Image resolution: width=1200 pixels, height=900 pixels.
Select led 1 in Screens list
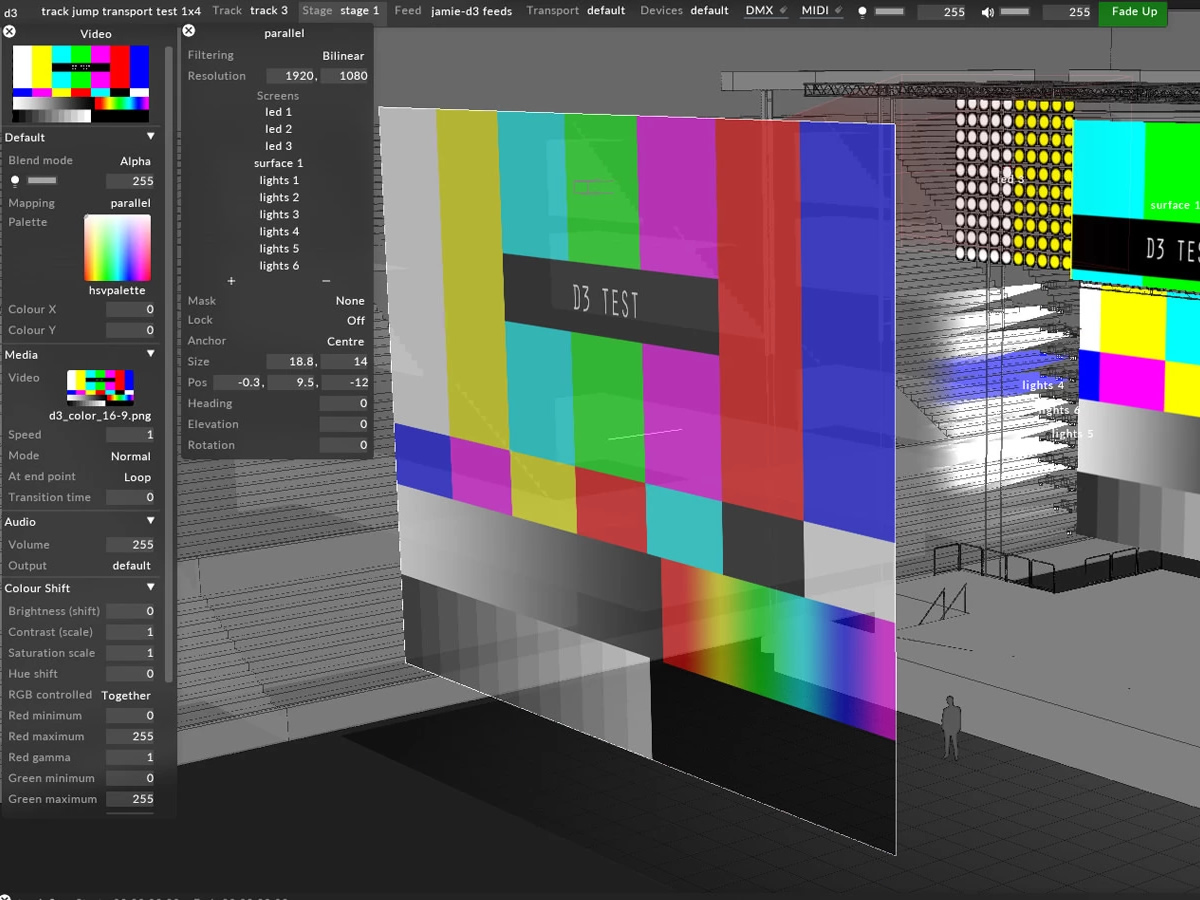tap(279, 113)
